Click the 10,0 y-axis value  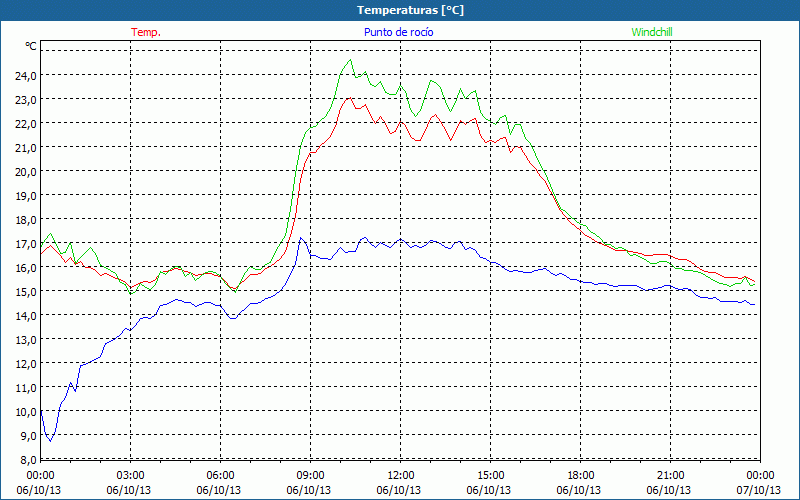pyautogui.click(x=26, y=412)
